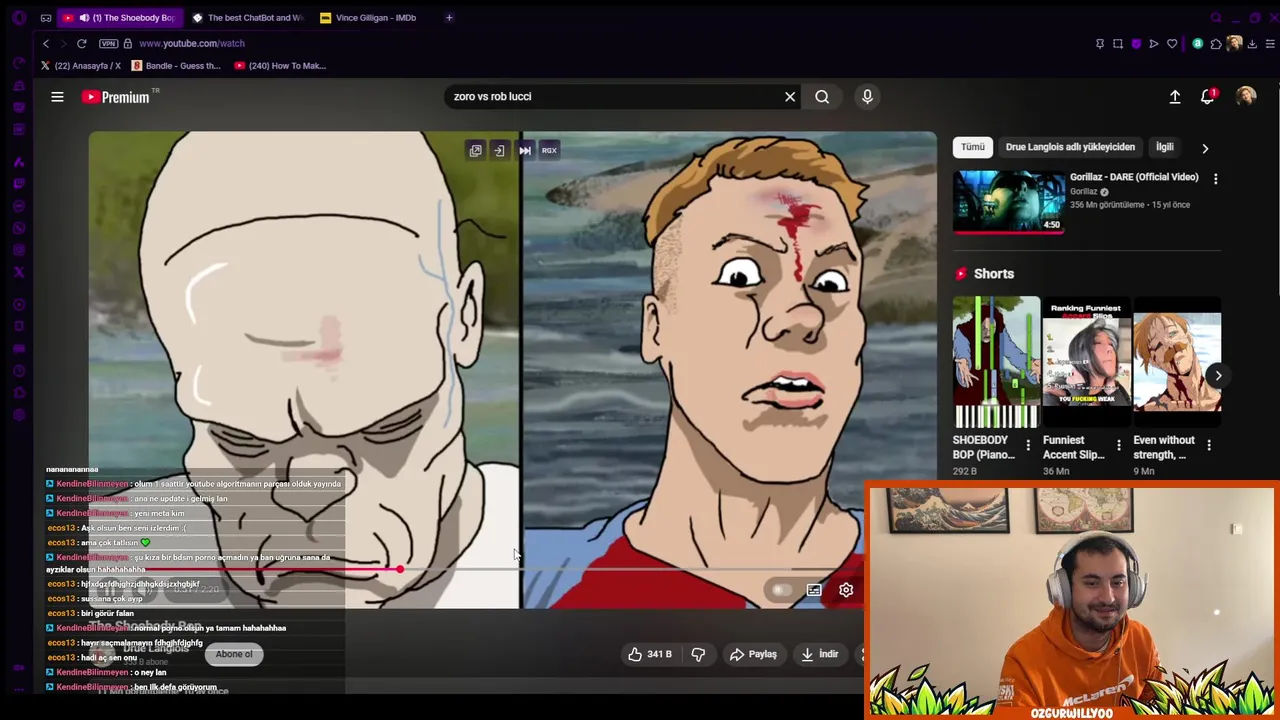The width and height of the screenshot is (1280, 720).
Task: Open Bandle bookmark
Action: pos(176,66)
